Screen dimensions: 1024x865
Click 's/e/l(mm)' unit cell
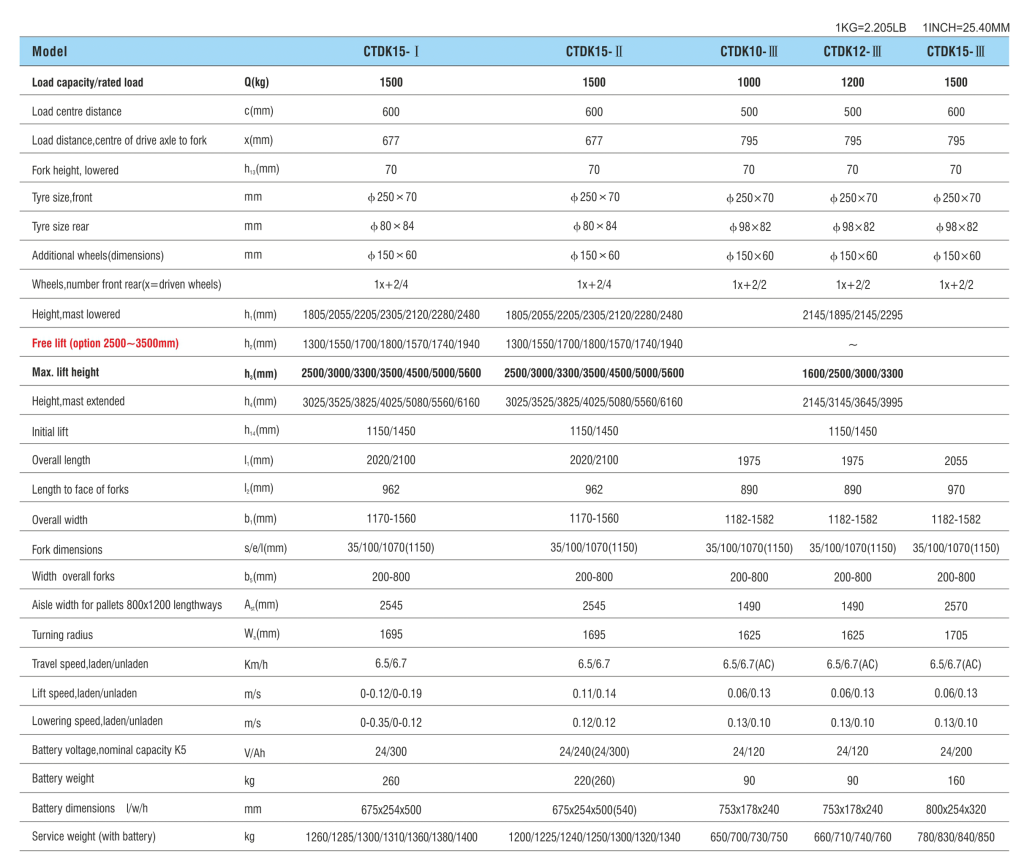266,548
